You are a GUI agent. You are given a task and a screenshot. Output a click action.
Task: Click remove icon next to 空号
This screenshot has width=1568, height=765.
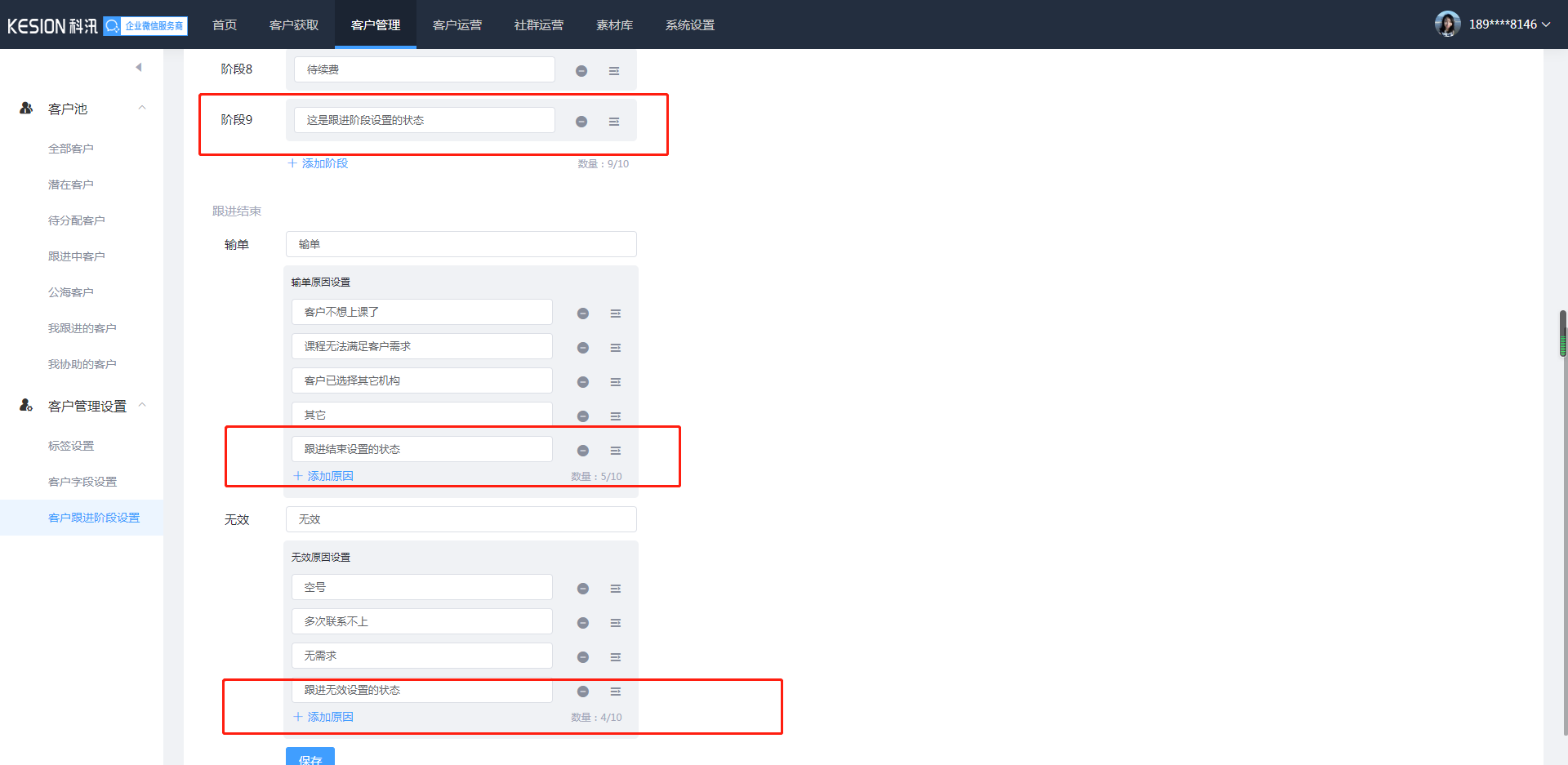(x=583, y=589)
